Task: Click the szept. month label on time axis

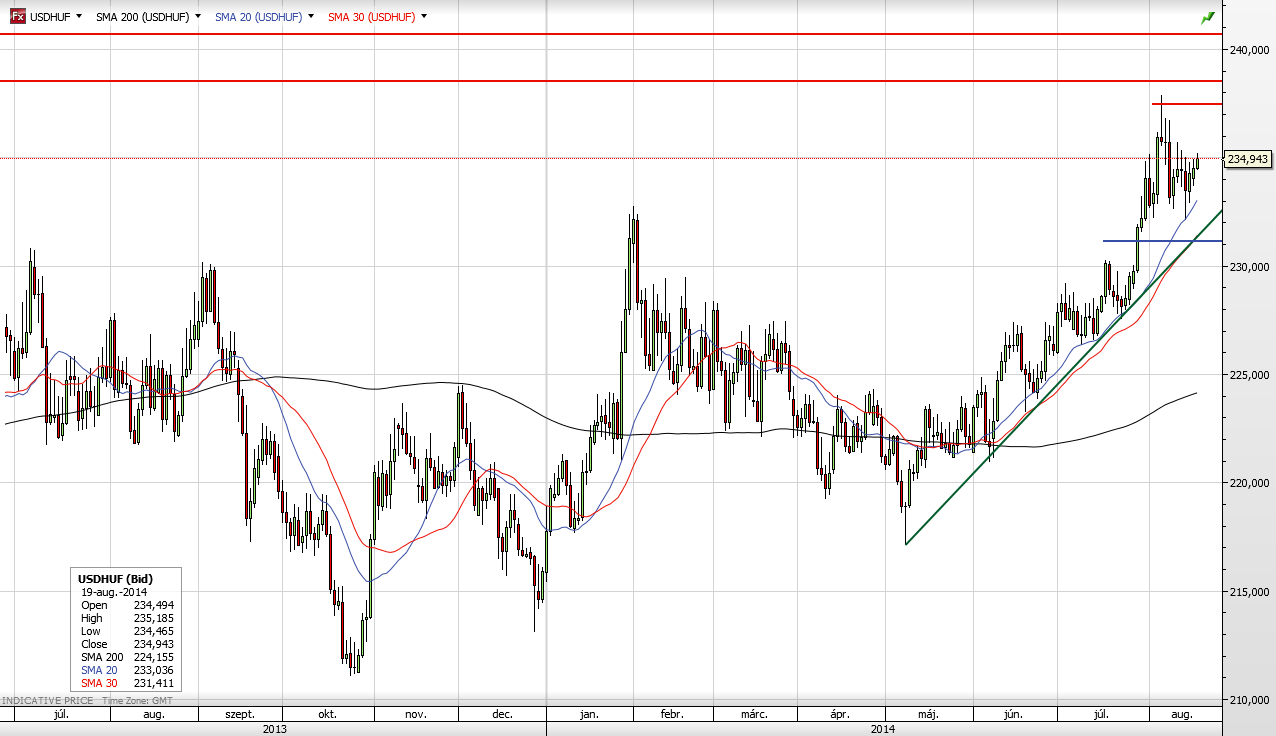Action: (x=240, y=715)
